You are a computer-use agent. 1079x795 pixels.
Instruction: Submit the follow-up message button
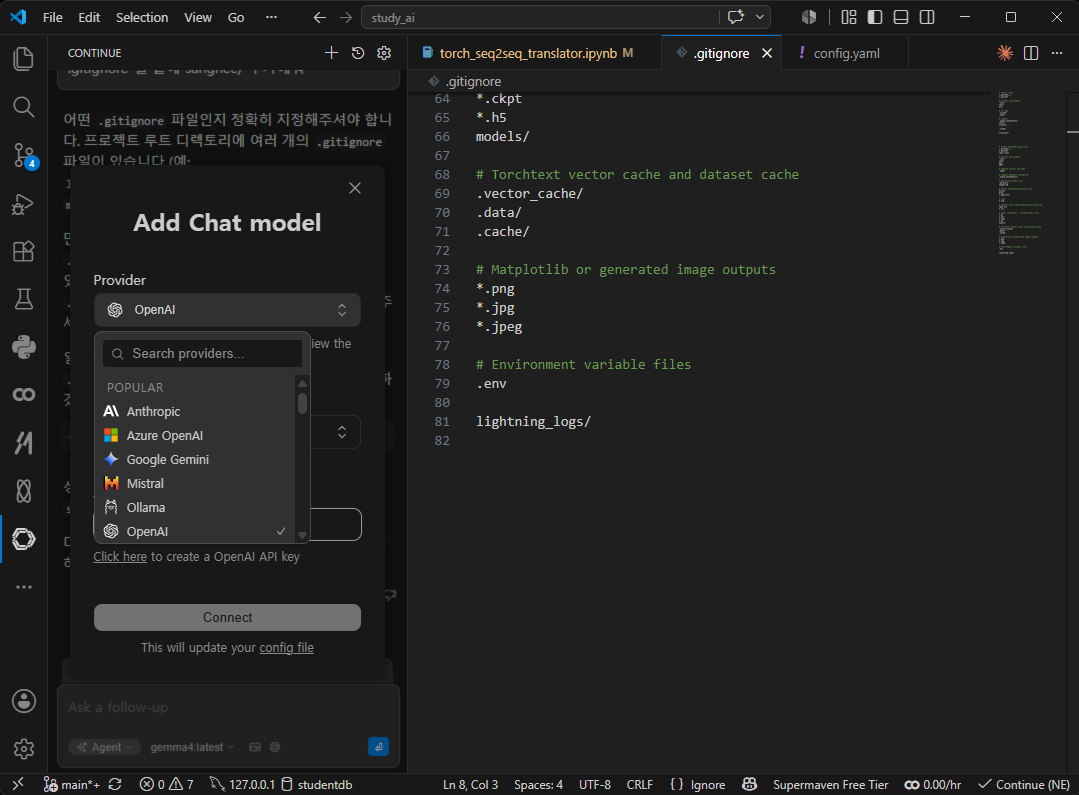tap(378, 747)
